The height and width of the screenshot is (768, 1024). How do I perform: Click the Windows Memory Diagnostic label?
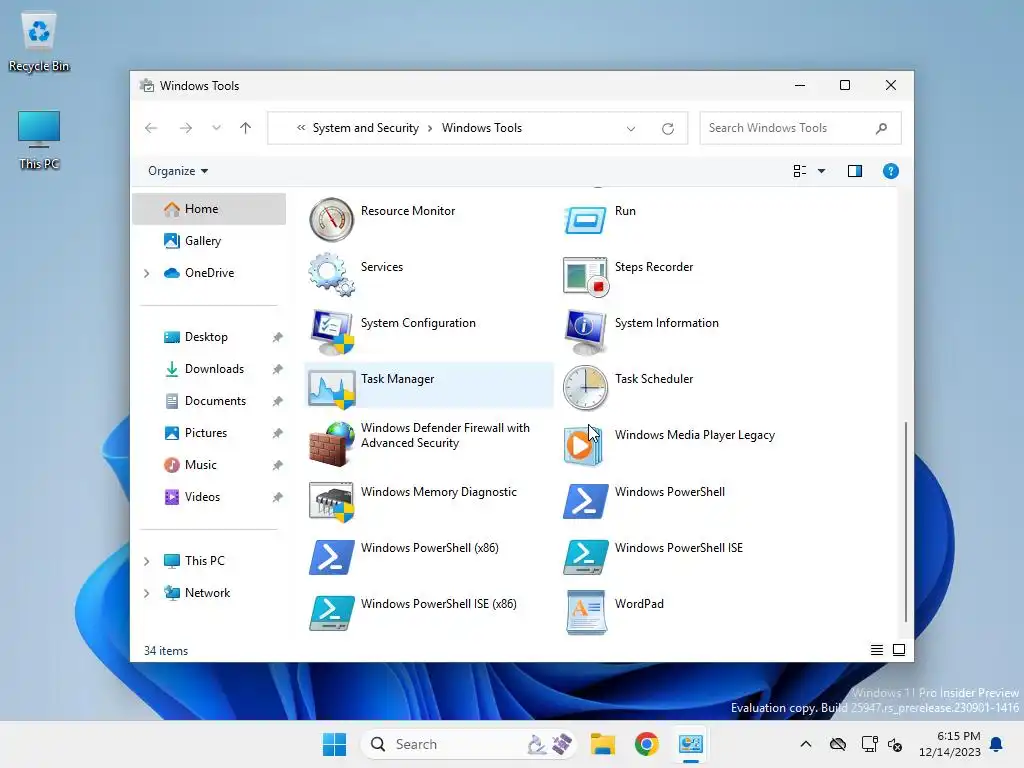pos(439,492)
